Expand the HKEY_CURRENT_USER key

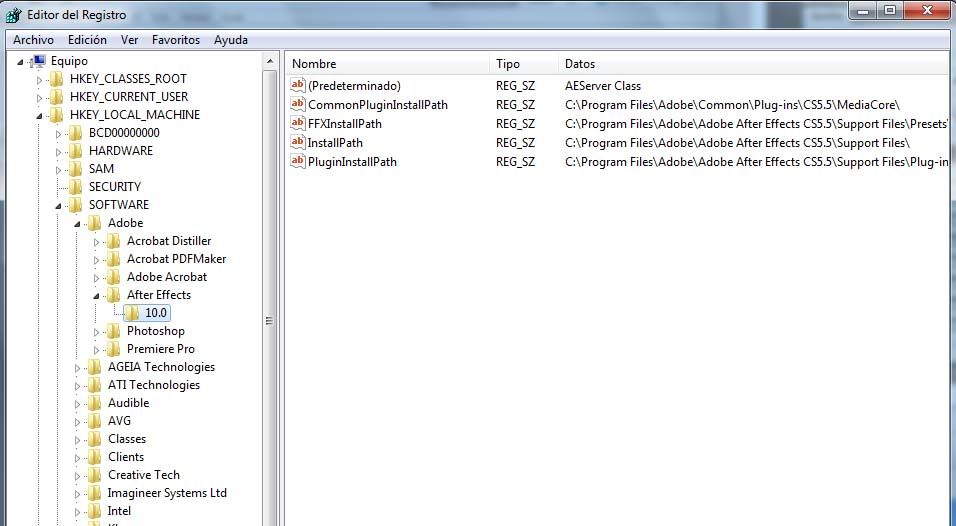(x=40, y=98)
